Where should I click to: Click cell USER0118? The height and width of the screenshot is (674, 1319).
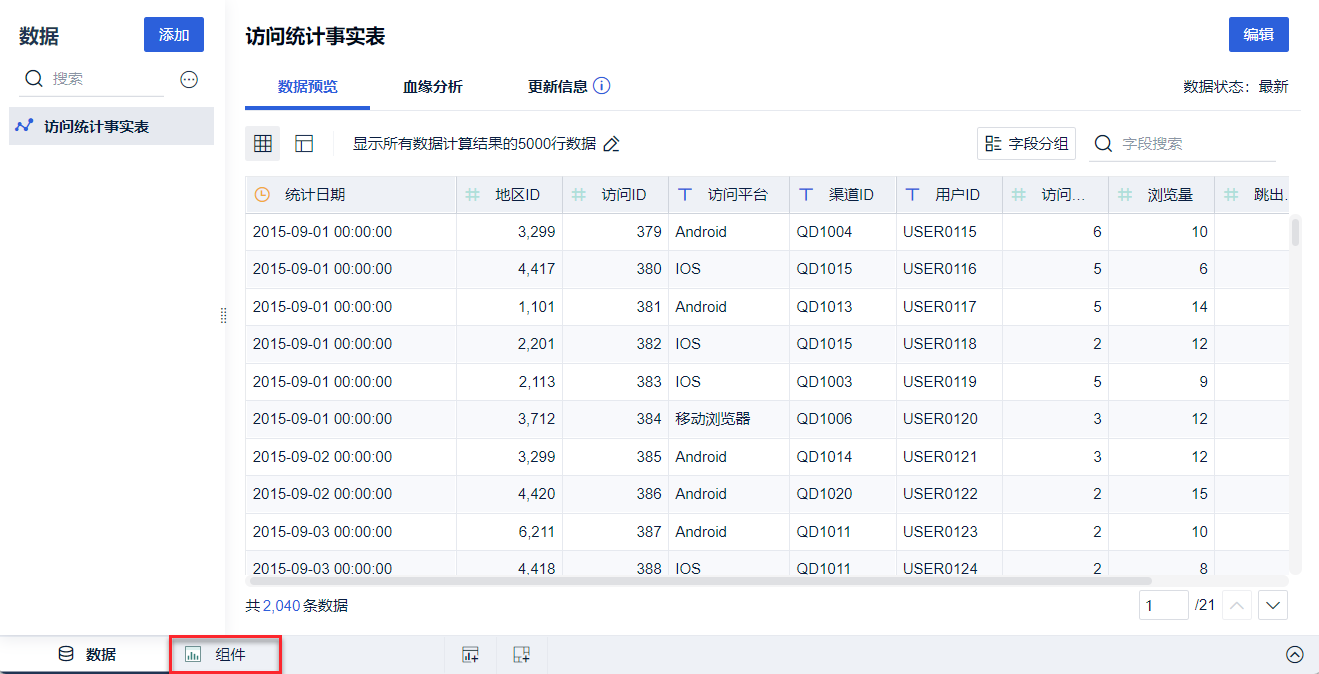[x=949, y=344]
